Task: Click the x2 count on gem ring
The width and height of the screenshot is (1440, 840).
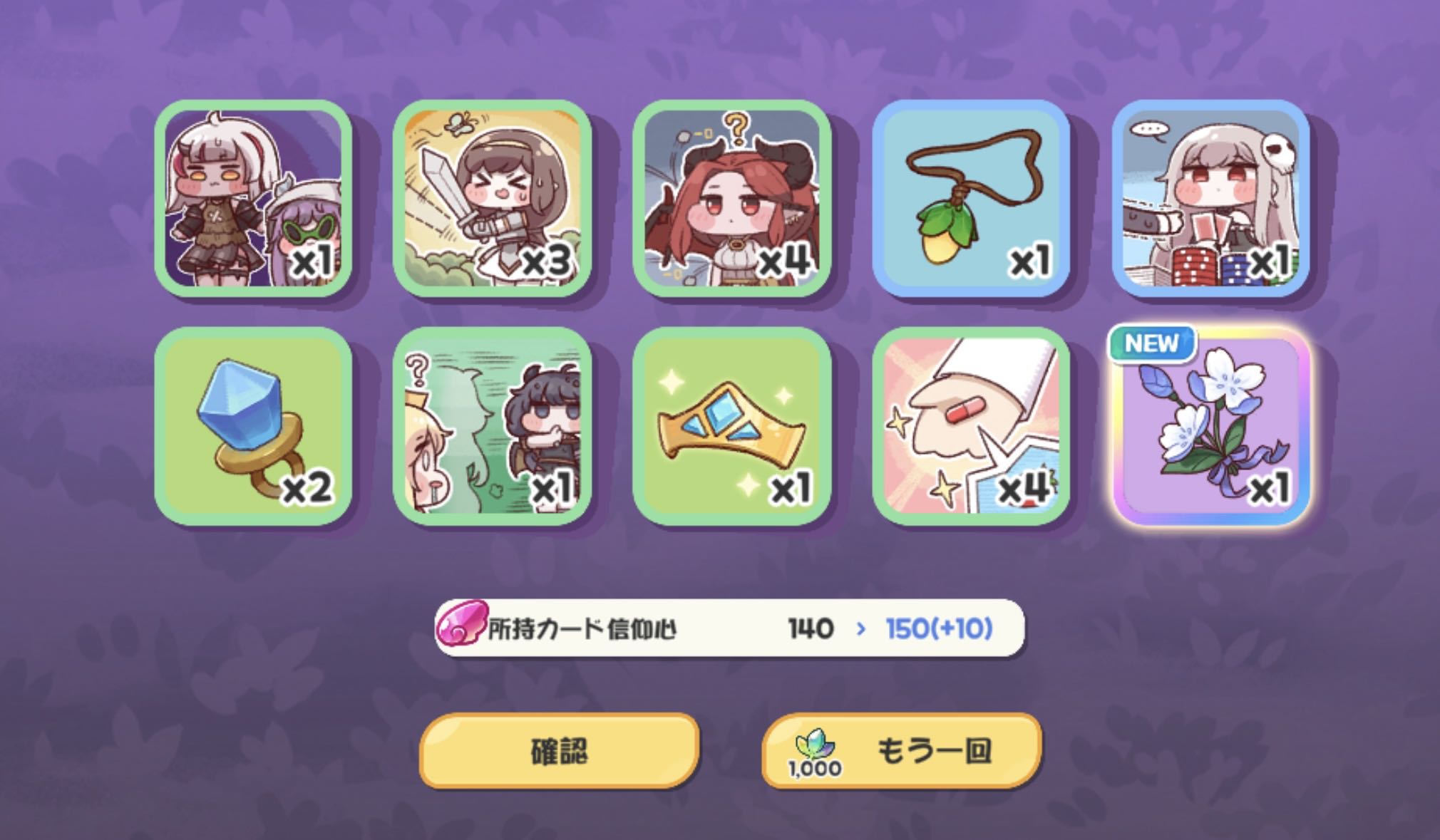Action: 307,488
